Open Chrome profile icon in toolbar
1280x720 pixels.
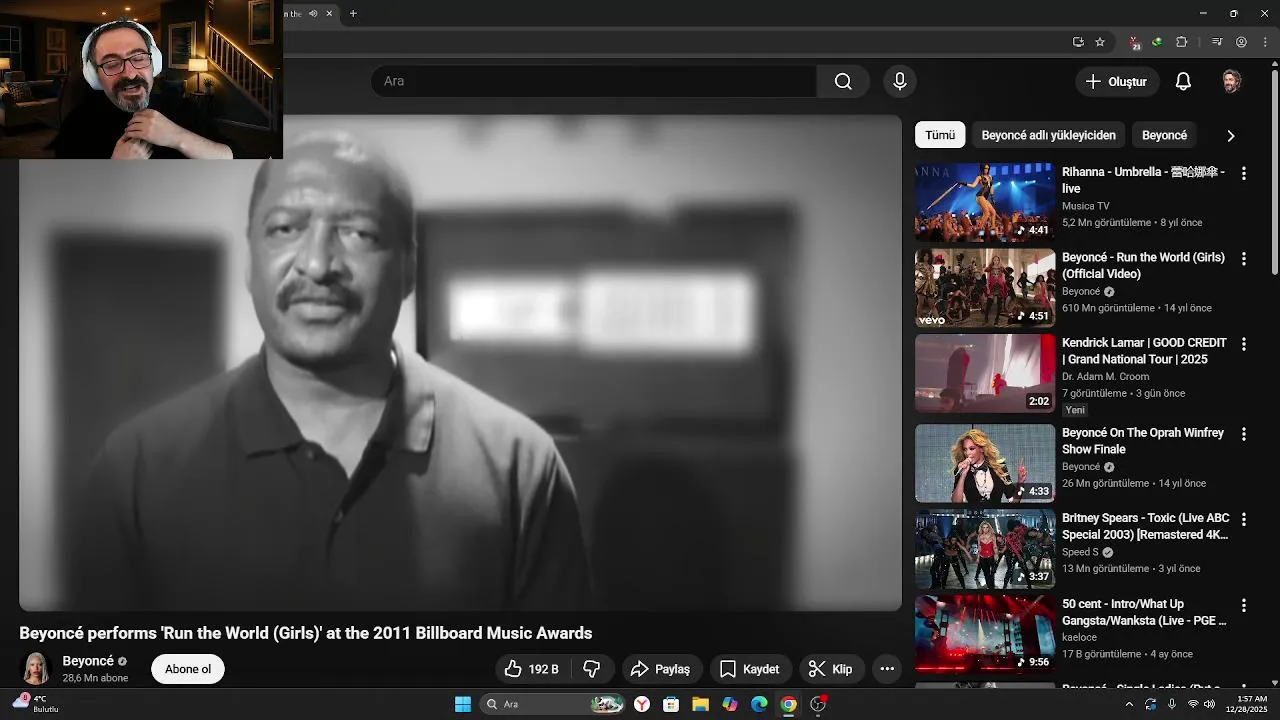click(1241, 42)
